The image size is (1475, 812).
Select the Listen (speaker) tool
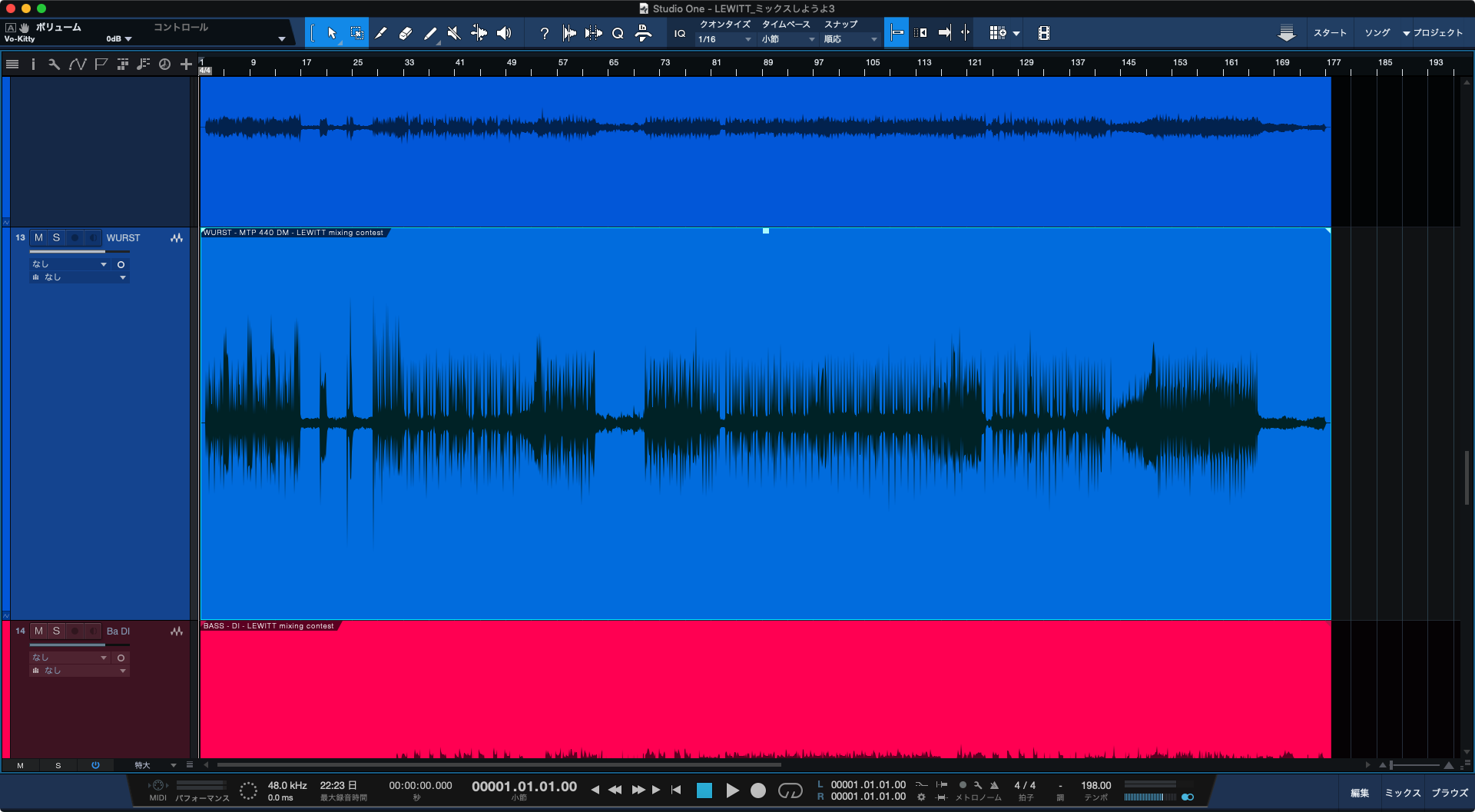click(504, 33)
